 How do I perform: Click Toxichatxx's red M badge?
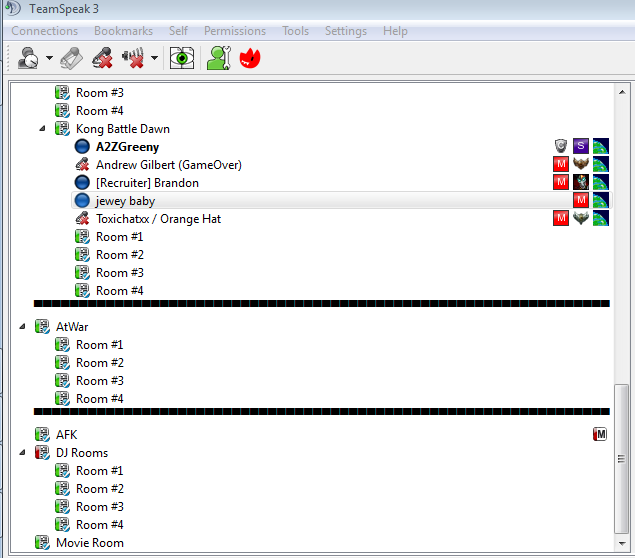(x=561, y=218)
